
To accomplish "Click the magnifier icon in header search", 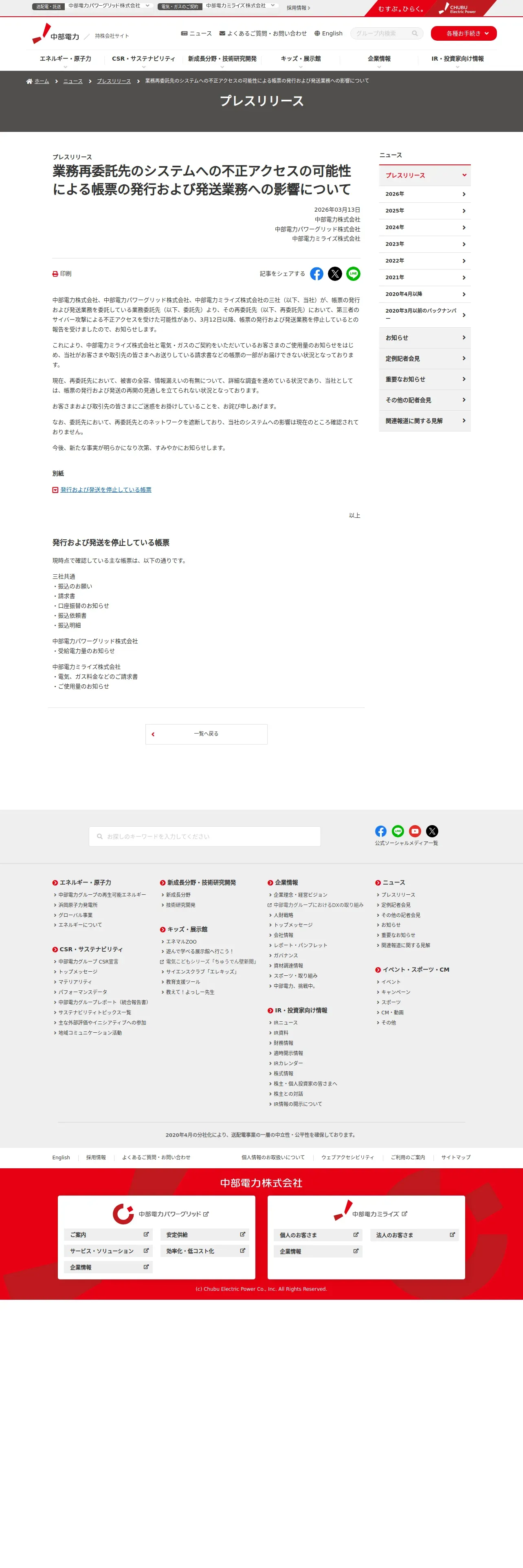I will pyautogui.click(x=415, y=33).
